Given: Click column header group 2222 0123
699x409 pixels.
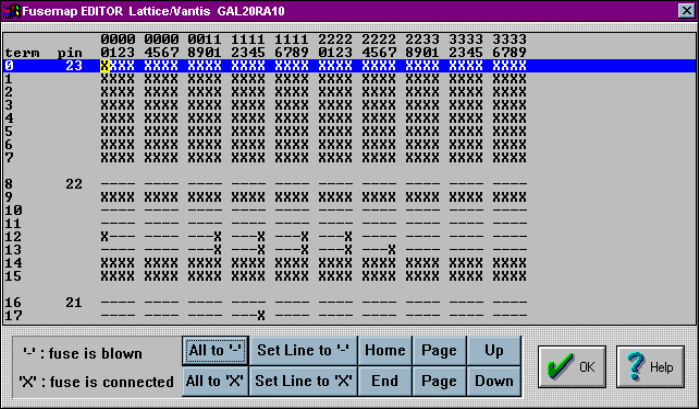Looking at the screenshot, I should point(335,46).
